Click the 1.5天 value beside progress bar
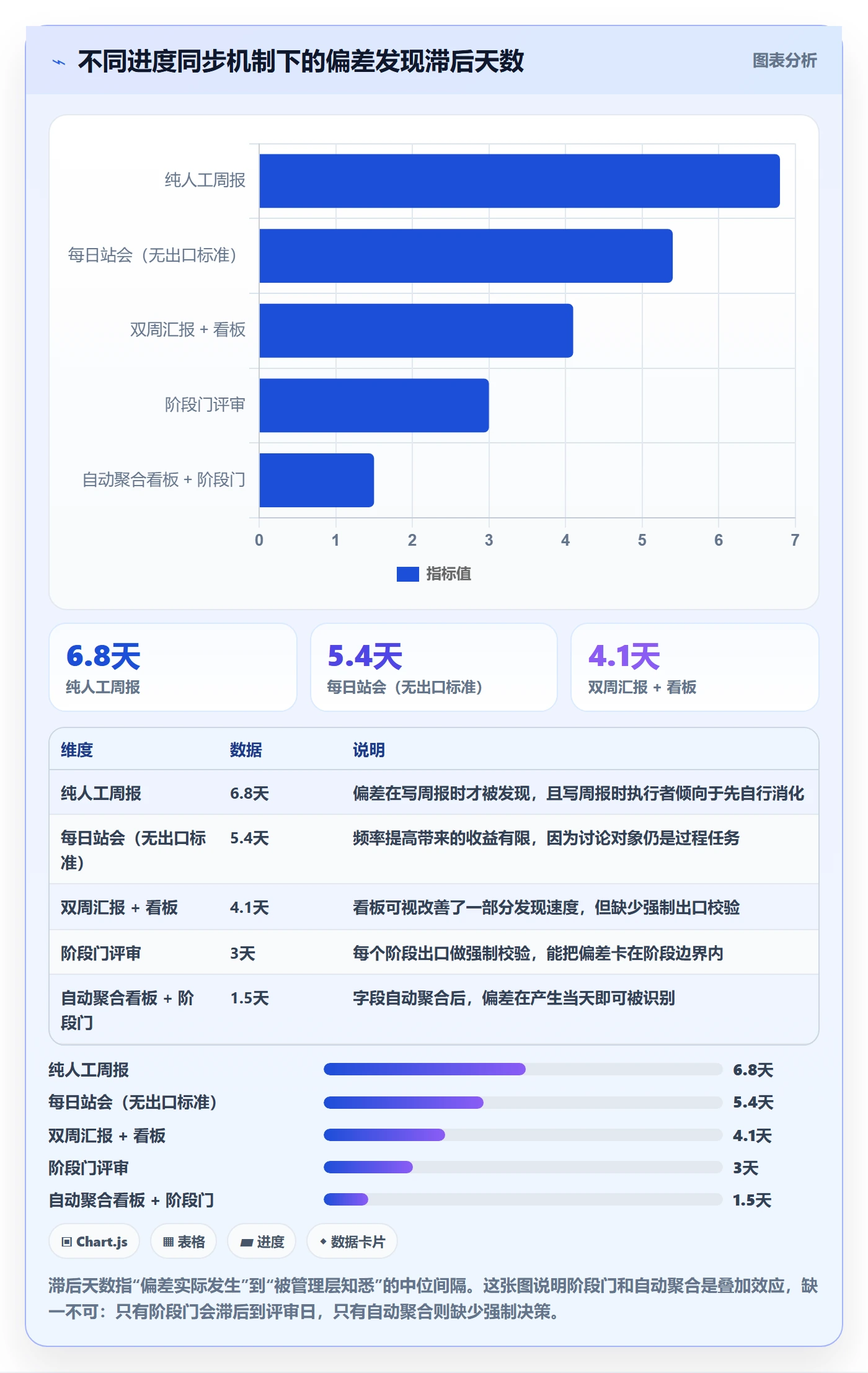868x1373 pixels. (x=752, y=1200)
